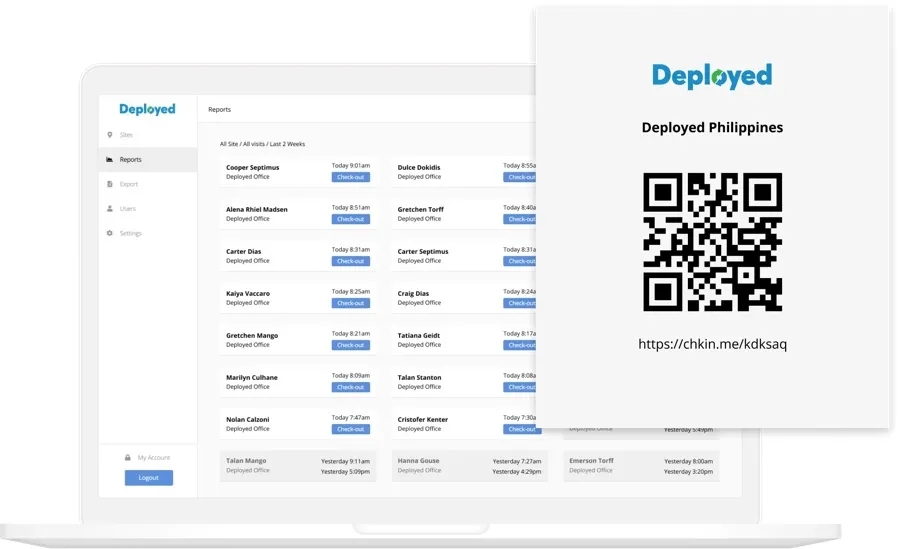The height and width of the screenshot is (549, 900).
Task: Select the Nolan Calzoni name
Action: 247,419
